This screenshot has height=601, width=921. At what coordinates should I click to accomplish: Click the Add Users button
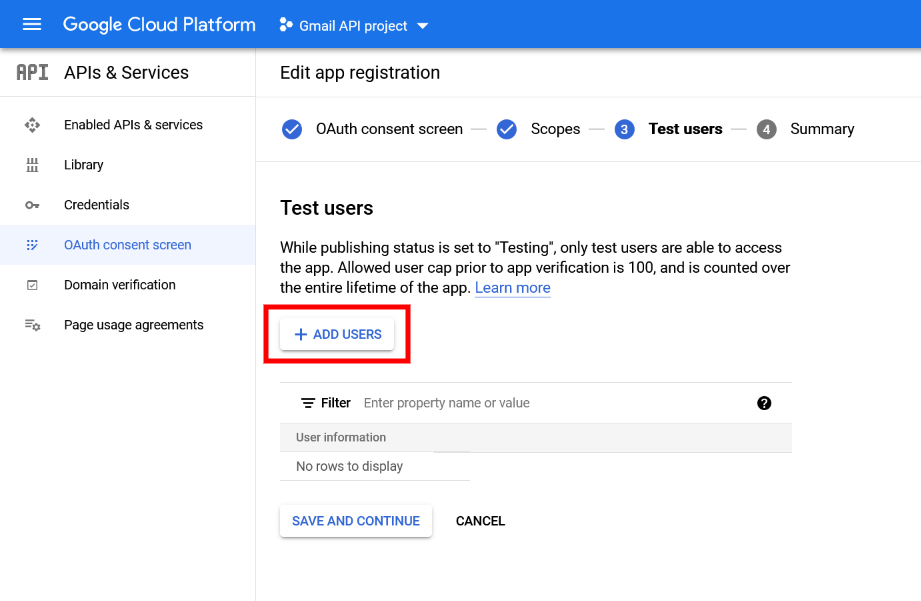tap(337, 334)
